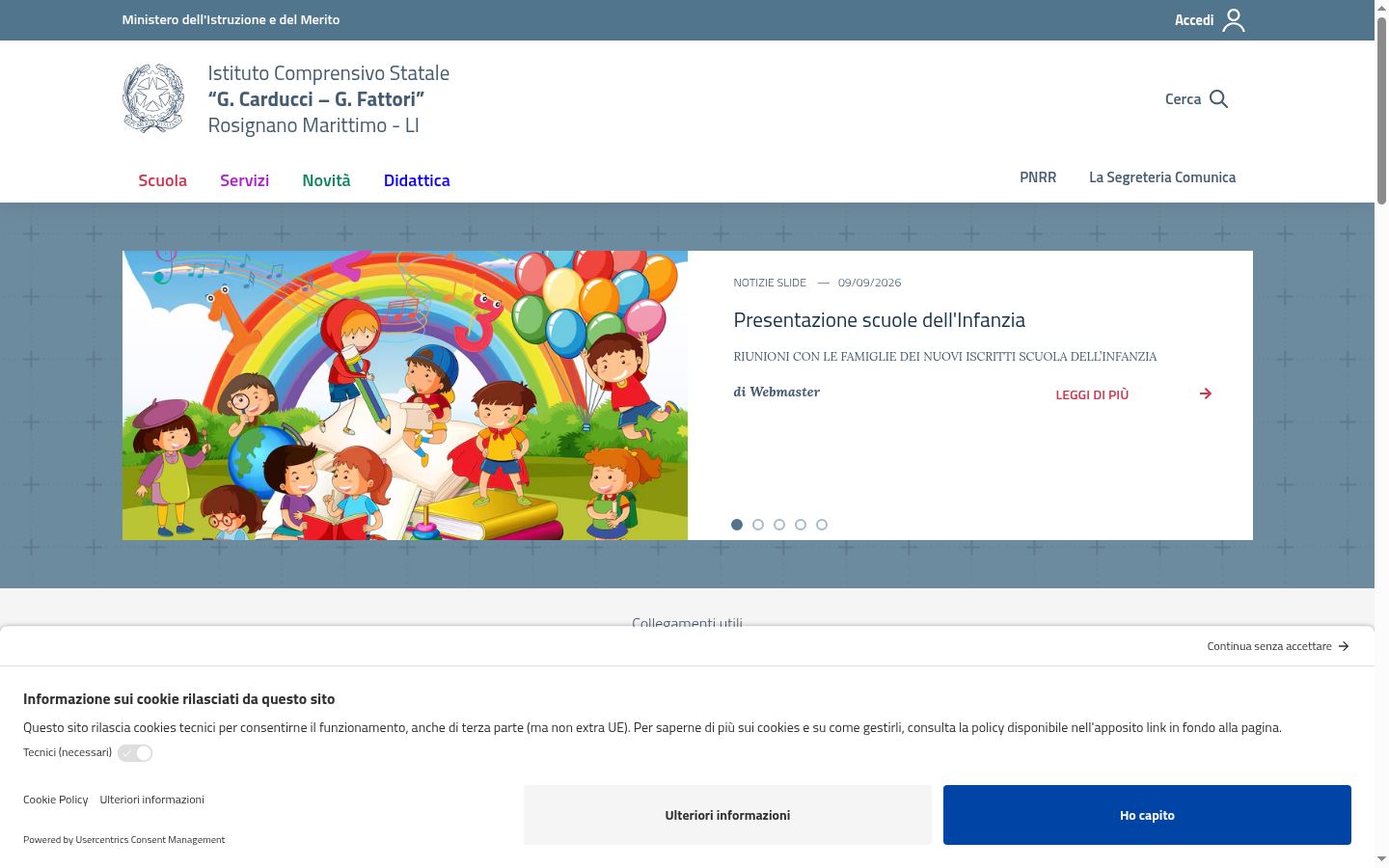Image resolution: width=1389 pixels, height=868 pixels.
Task: Open the Scuola menu
Action: 162,180
